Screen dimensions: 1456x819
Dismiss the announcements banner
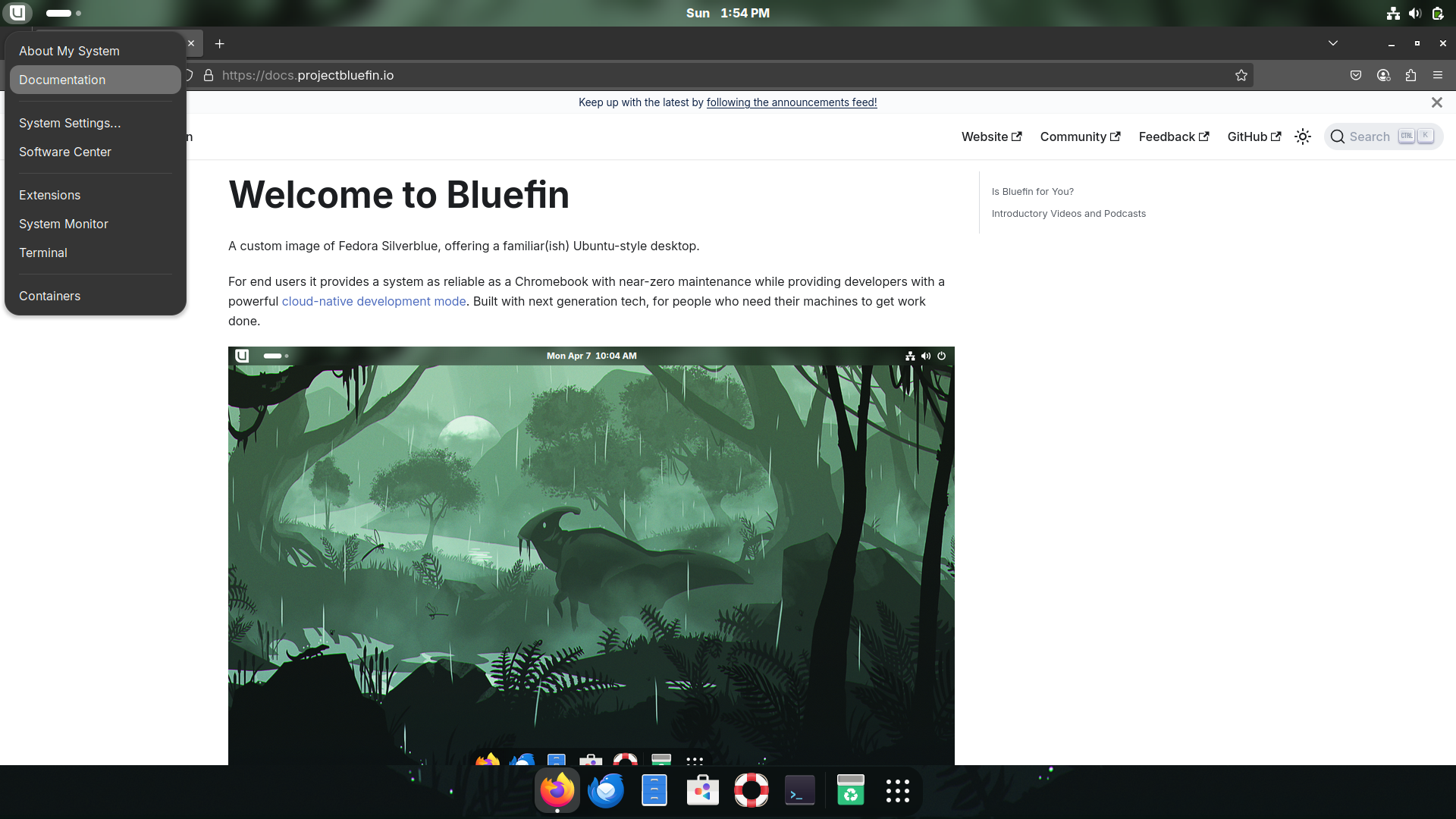[1437, 102]
